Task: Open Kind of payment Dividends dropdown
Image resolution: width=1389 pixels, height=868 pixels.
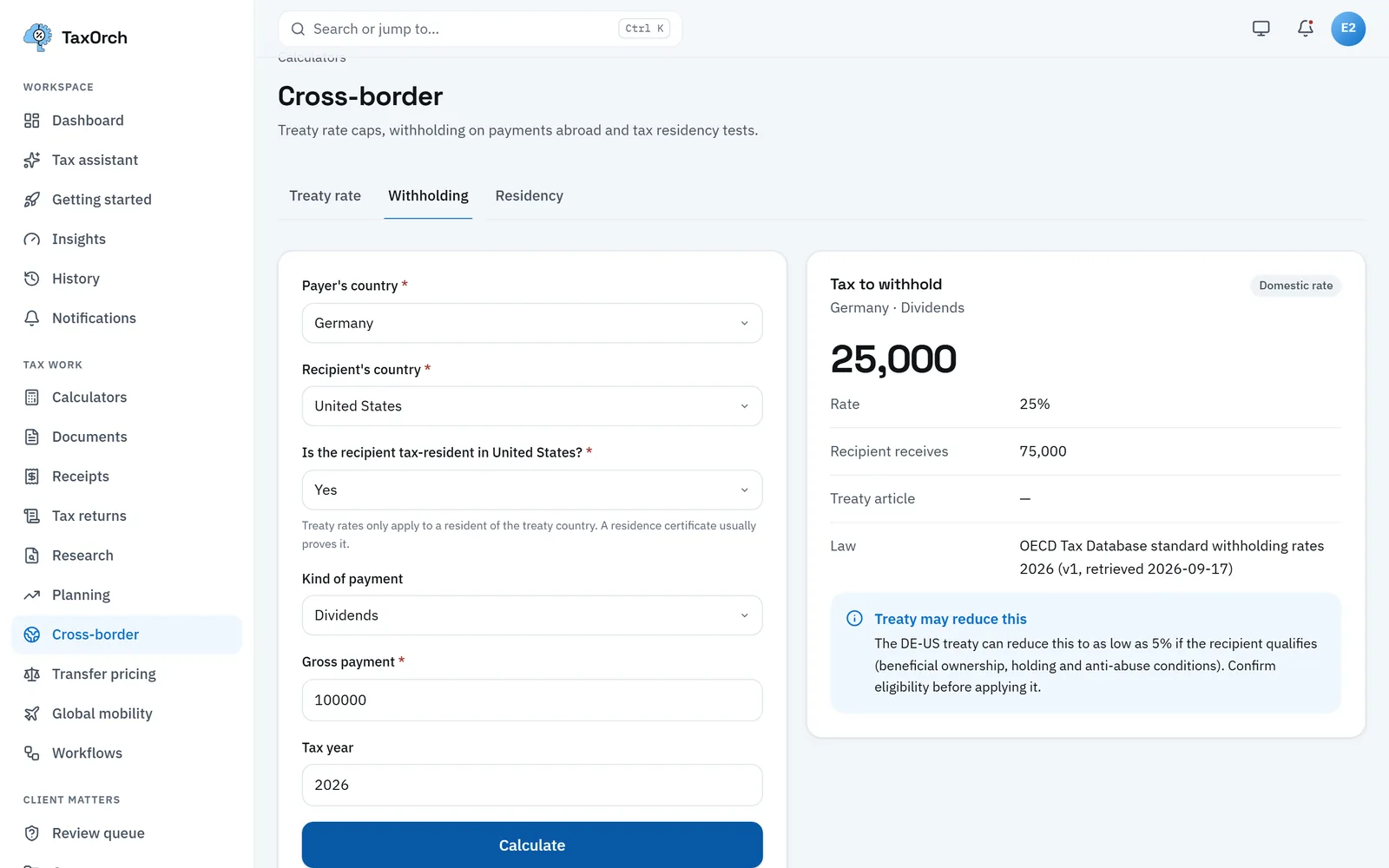Action: 532,615
